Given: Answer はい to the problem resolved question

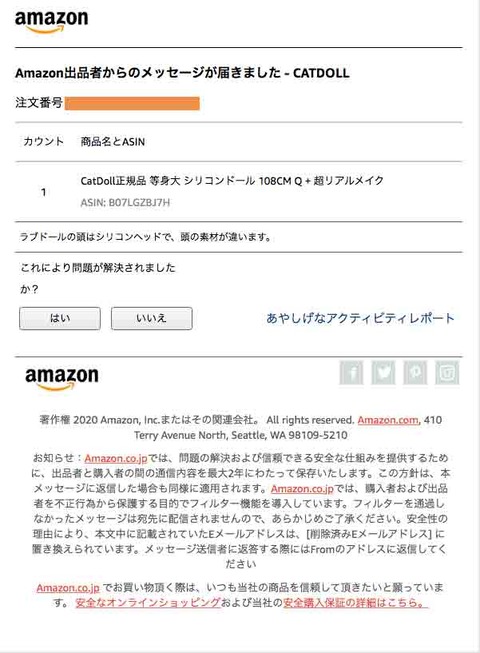Looking at the screenshot, I should pyautogui.click(x=60, y=319).
